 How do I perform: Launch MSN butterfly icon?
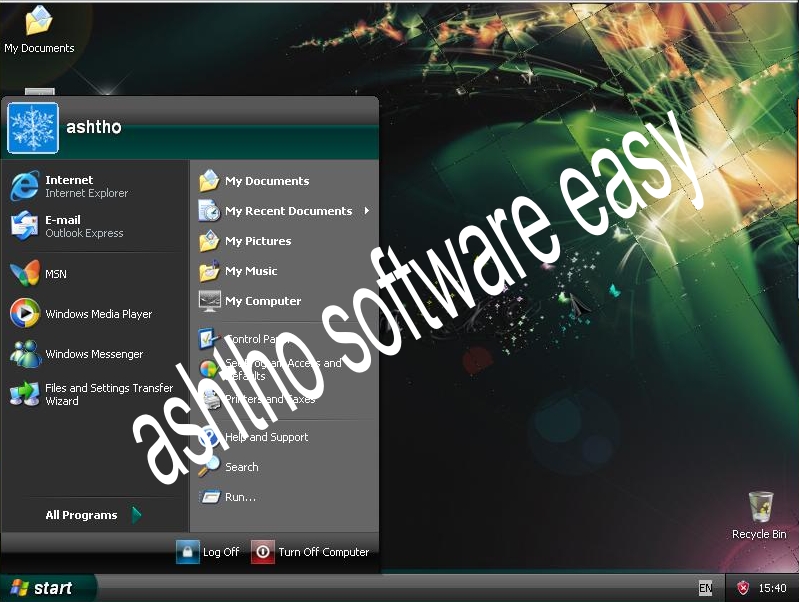click(24, 273)
